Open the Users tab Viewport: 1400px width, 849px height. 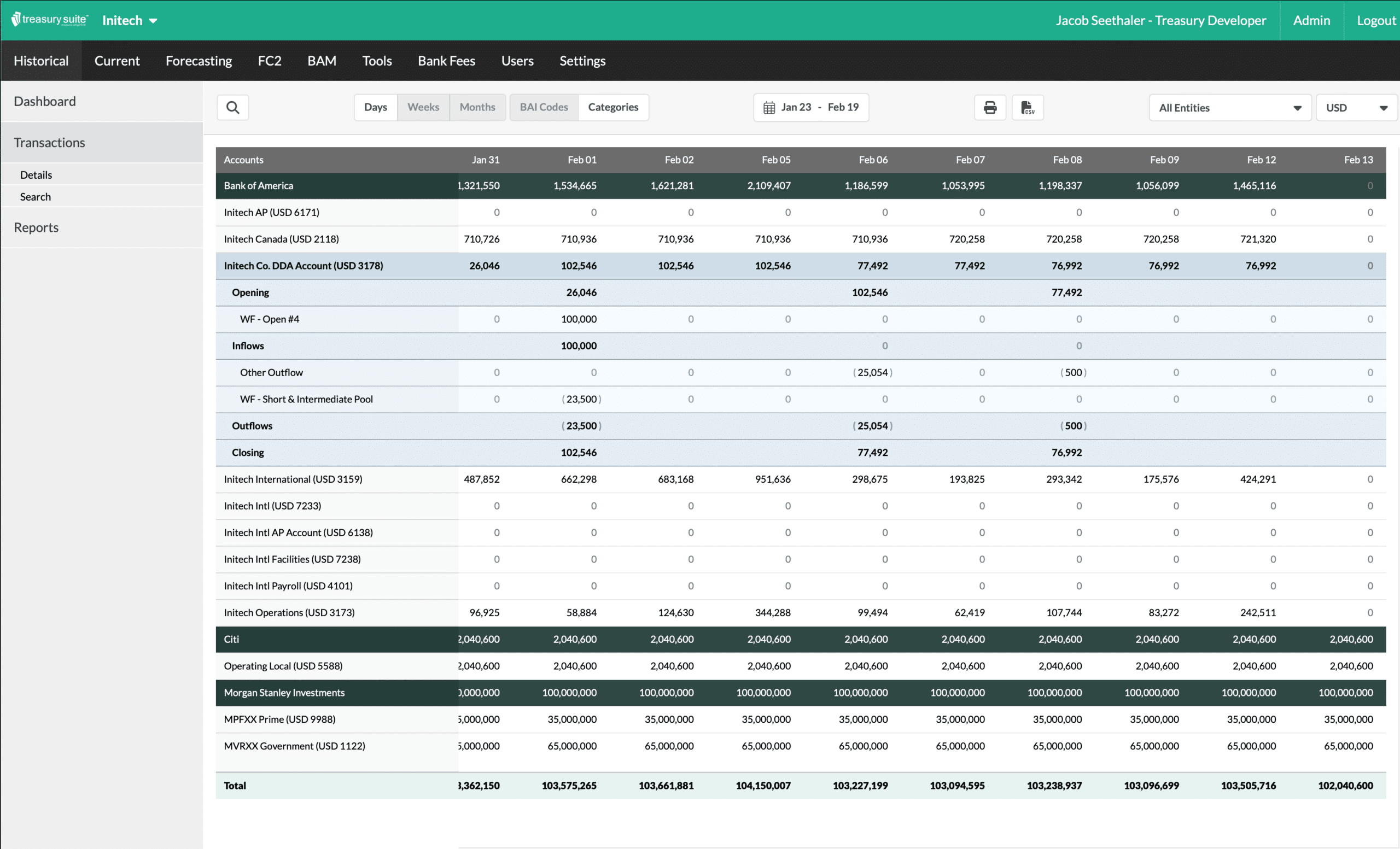tap(517, 61)
